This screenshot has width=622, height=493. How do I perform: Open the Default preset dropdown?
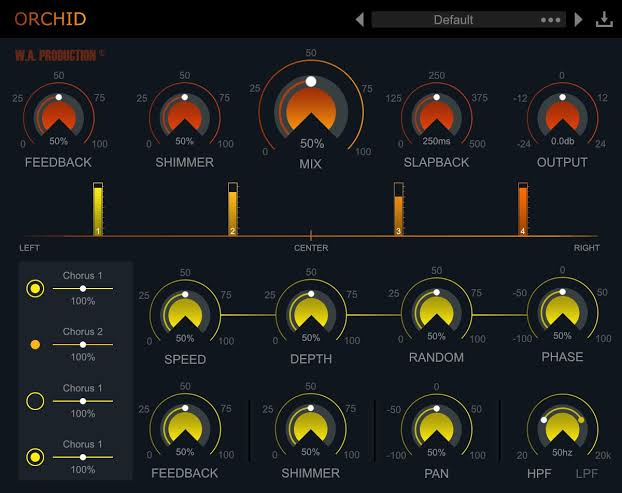(453, 20)
